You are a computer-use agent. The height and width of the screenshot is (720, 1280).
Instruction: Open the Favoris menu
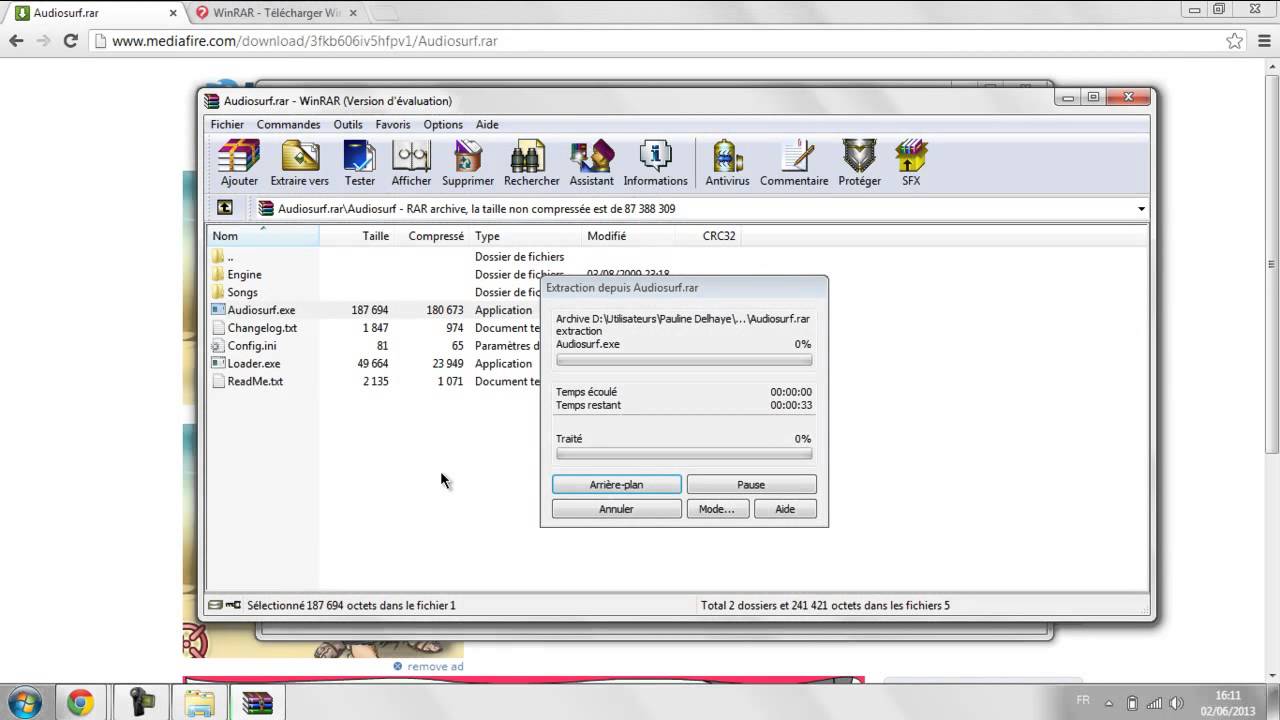(x=393, y=125)
